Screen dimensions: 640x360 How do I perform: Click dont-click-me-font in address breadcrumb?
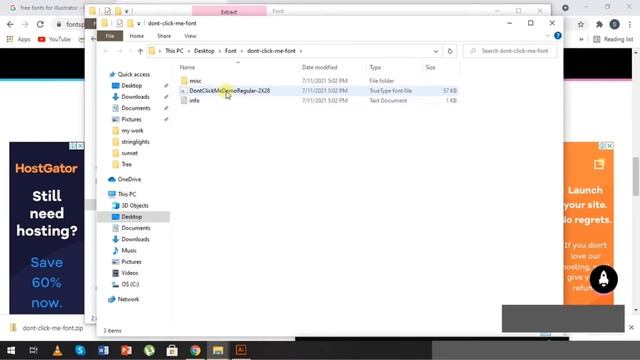point(271,51)
